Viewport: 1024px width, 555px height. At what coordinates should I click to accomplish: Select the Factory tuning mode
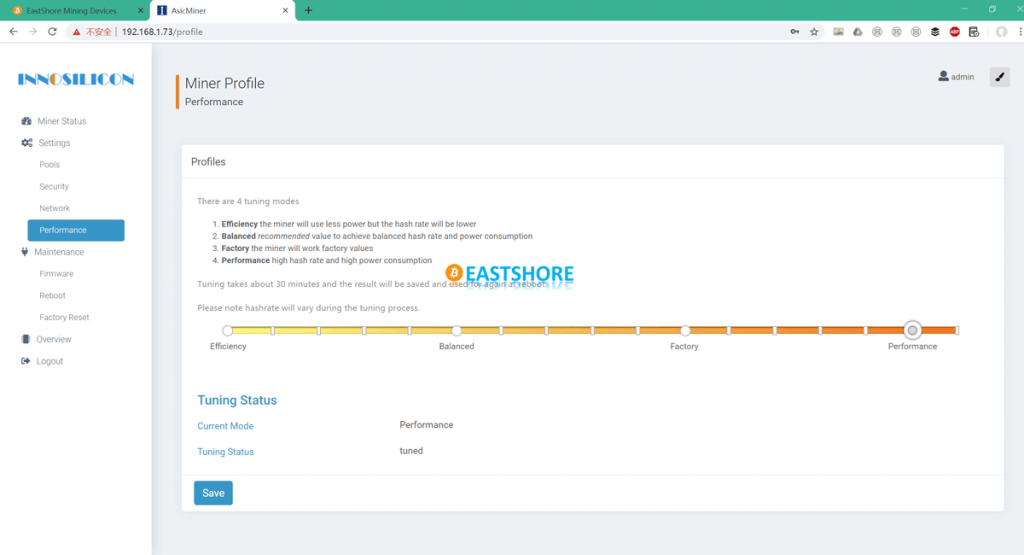click(685, 330)
